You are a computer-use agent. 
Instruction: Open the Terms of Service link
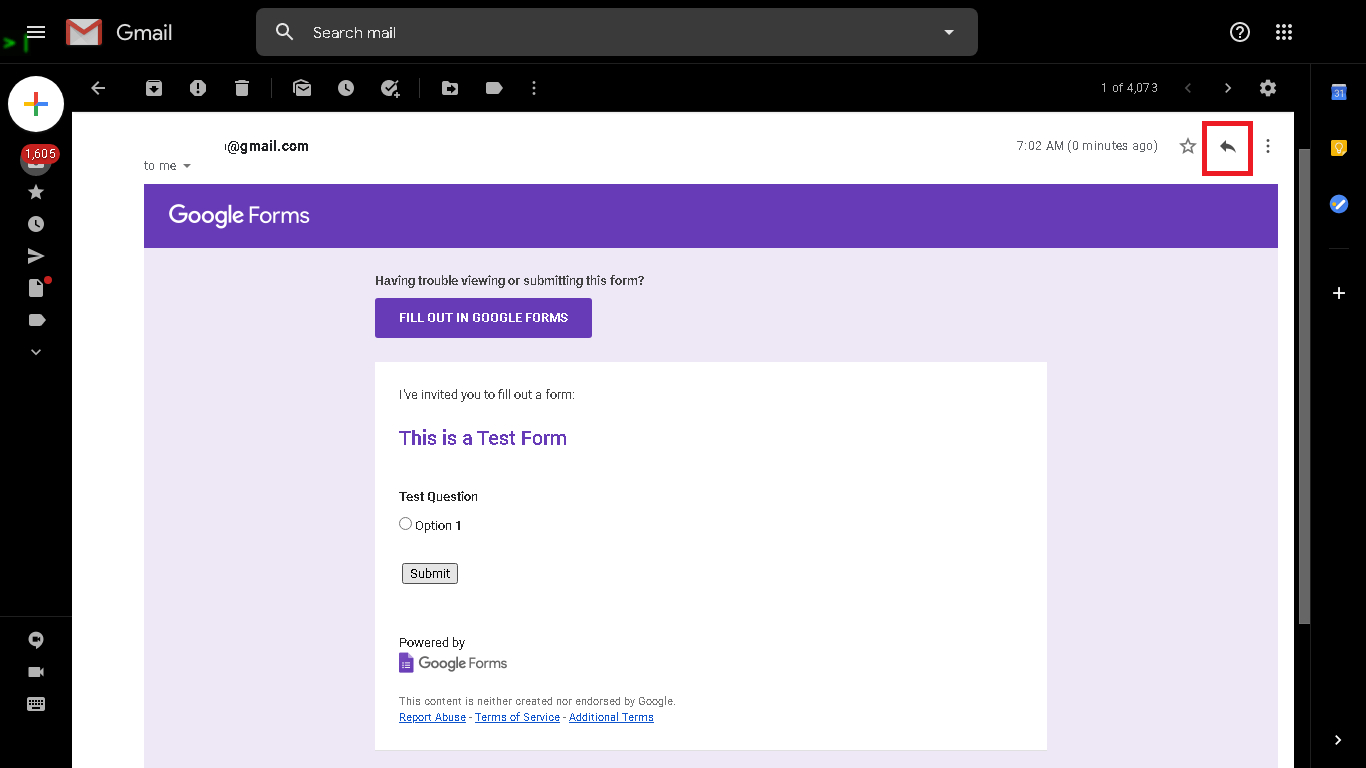click(x=517, y=717)
